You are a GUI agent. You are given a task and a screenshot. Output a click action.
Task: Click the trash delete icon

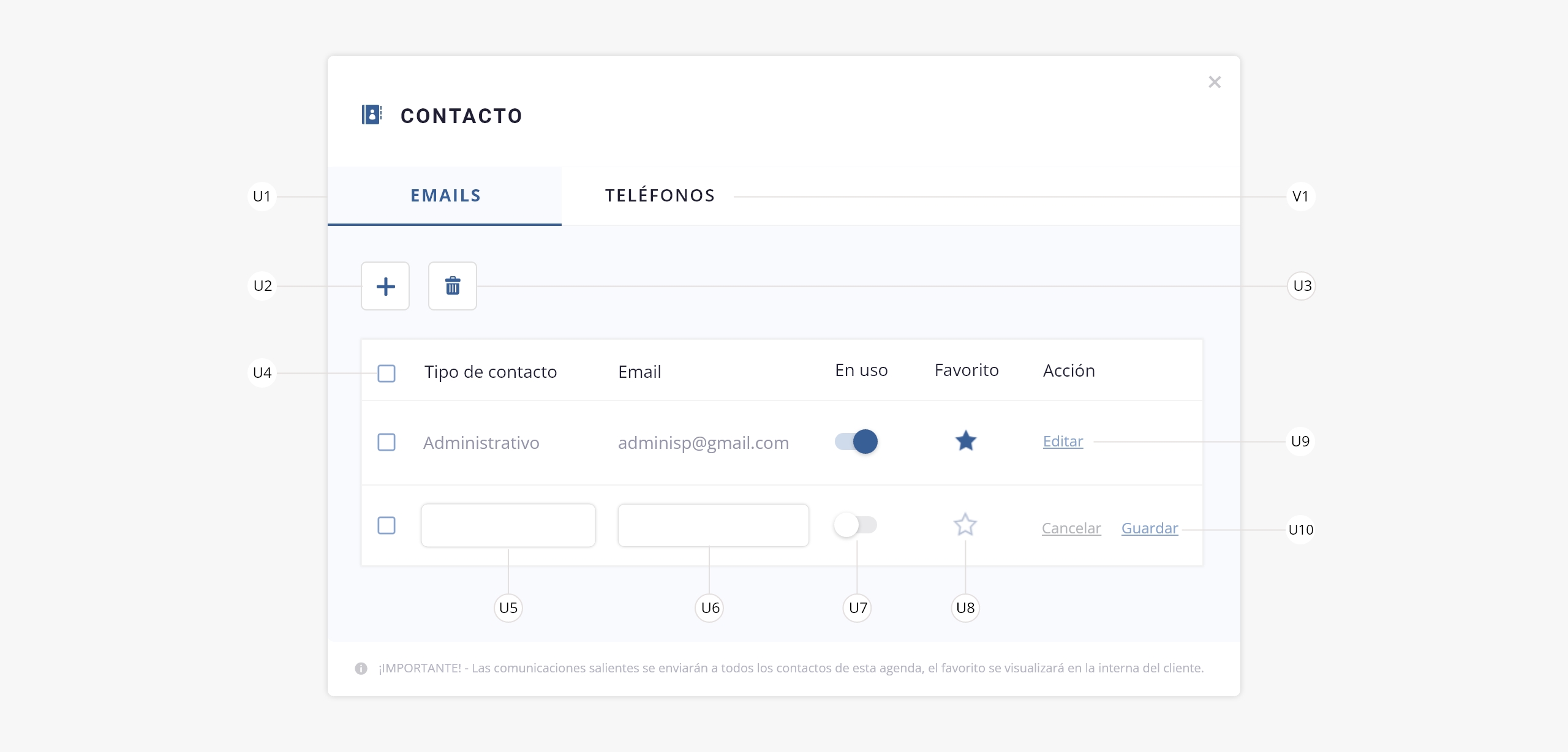[x=452, y=286]
